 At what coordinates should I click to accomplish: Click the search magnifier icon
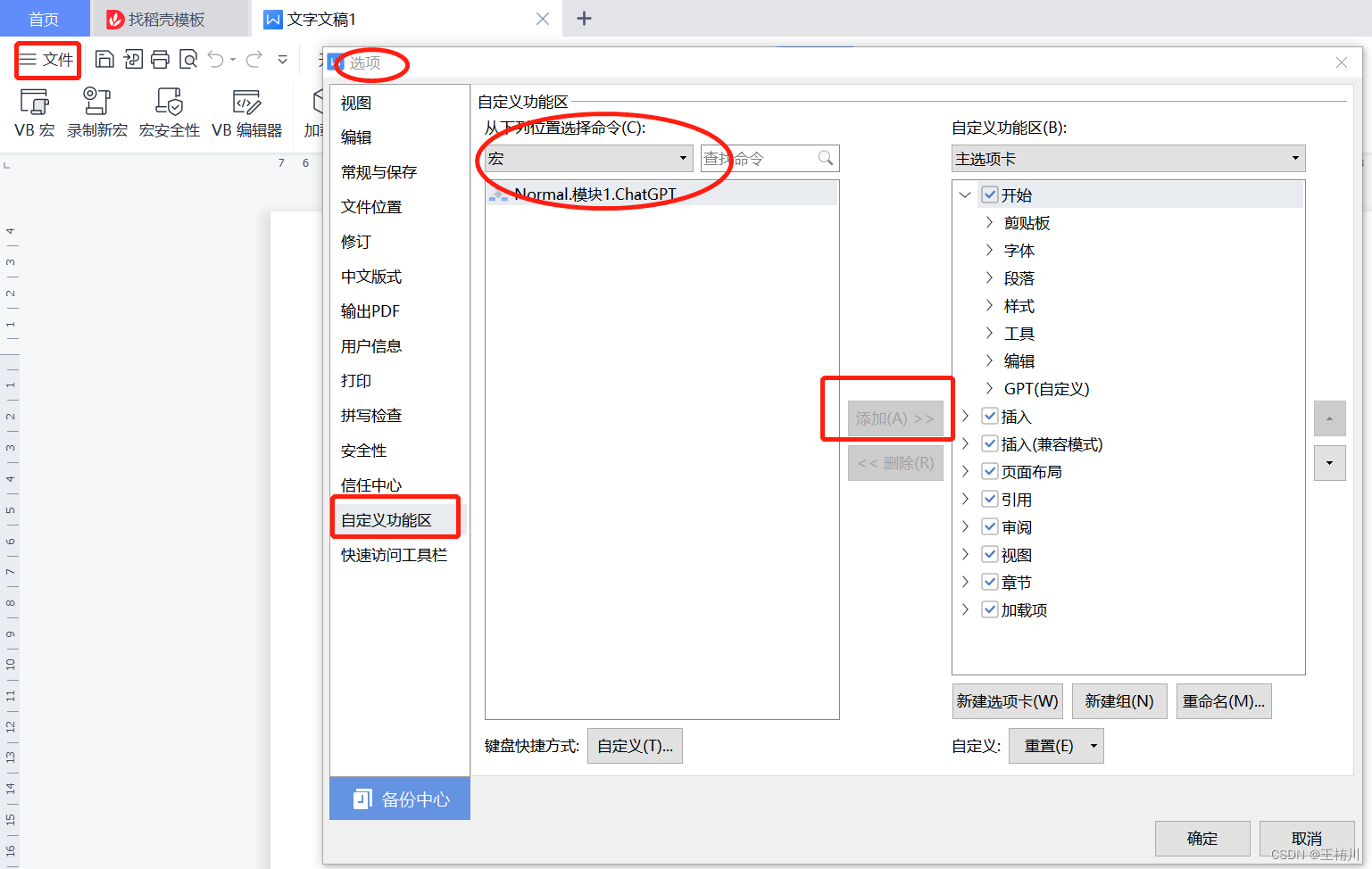[x=826, y=159]
